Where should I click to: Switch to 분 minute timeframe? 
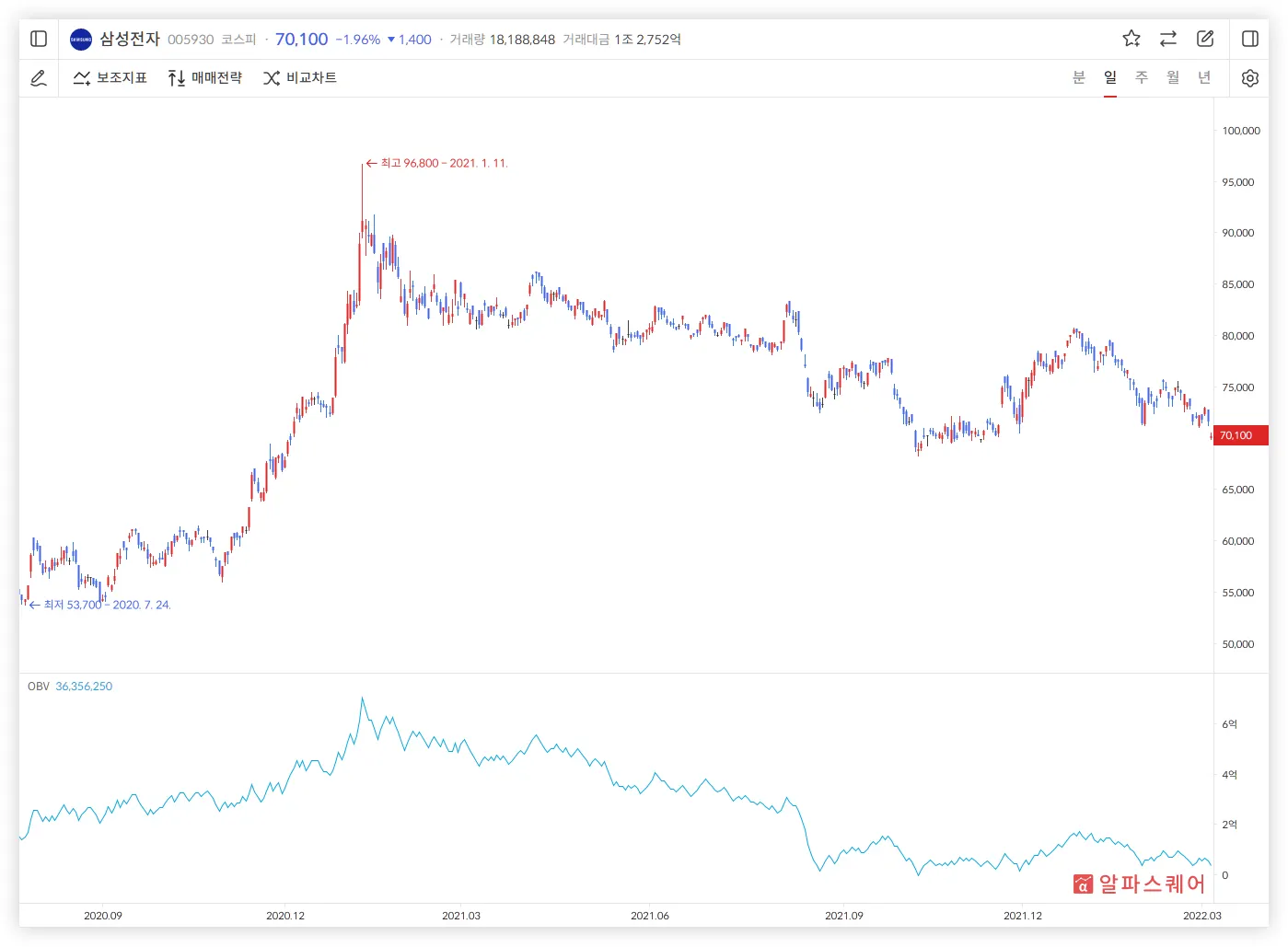(1079, 77)
